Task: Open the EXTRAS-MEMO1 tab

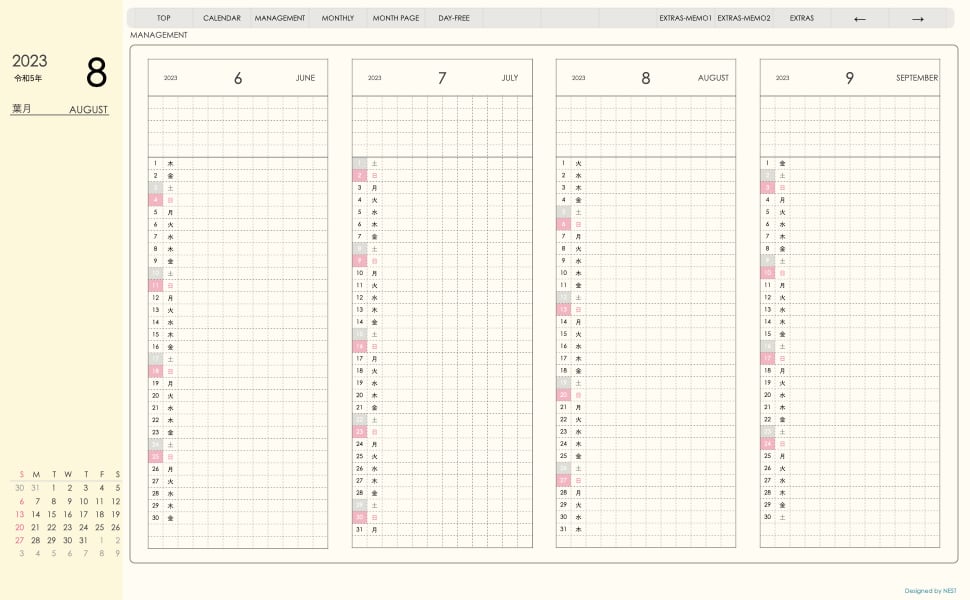Action: click(685, 18)
